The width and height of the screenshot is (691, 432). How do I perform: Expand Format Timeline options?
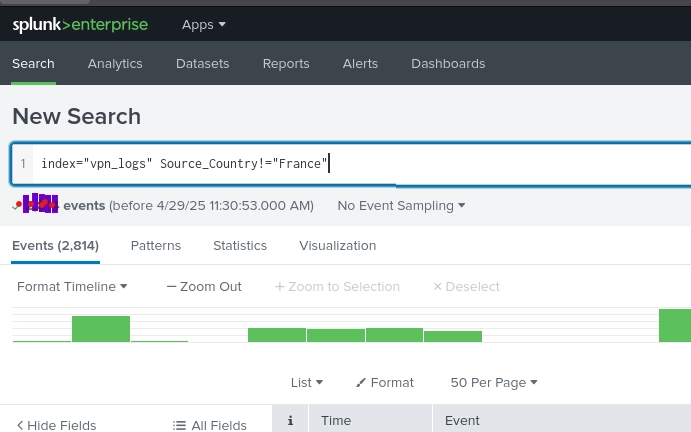click(x=72, y=287)
